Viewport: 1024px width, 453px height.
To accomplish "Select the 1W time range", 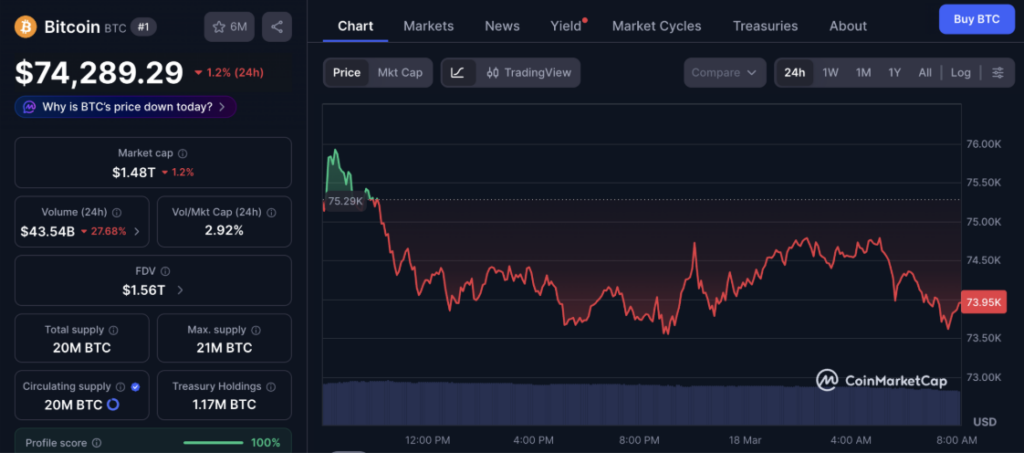I will point(830,73).
